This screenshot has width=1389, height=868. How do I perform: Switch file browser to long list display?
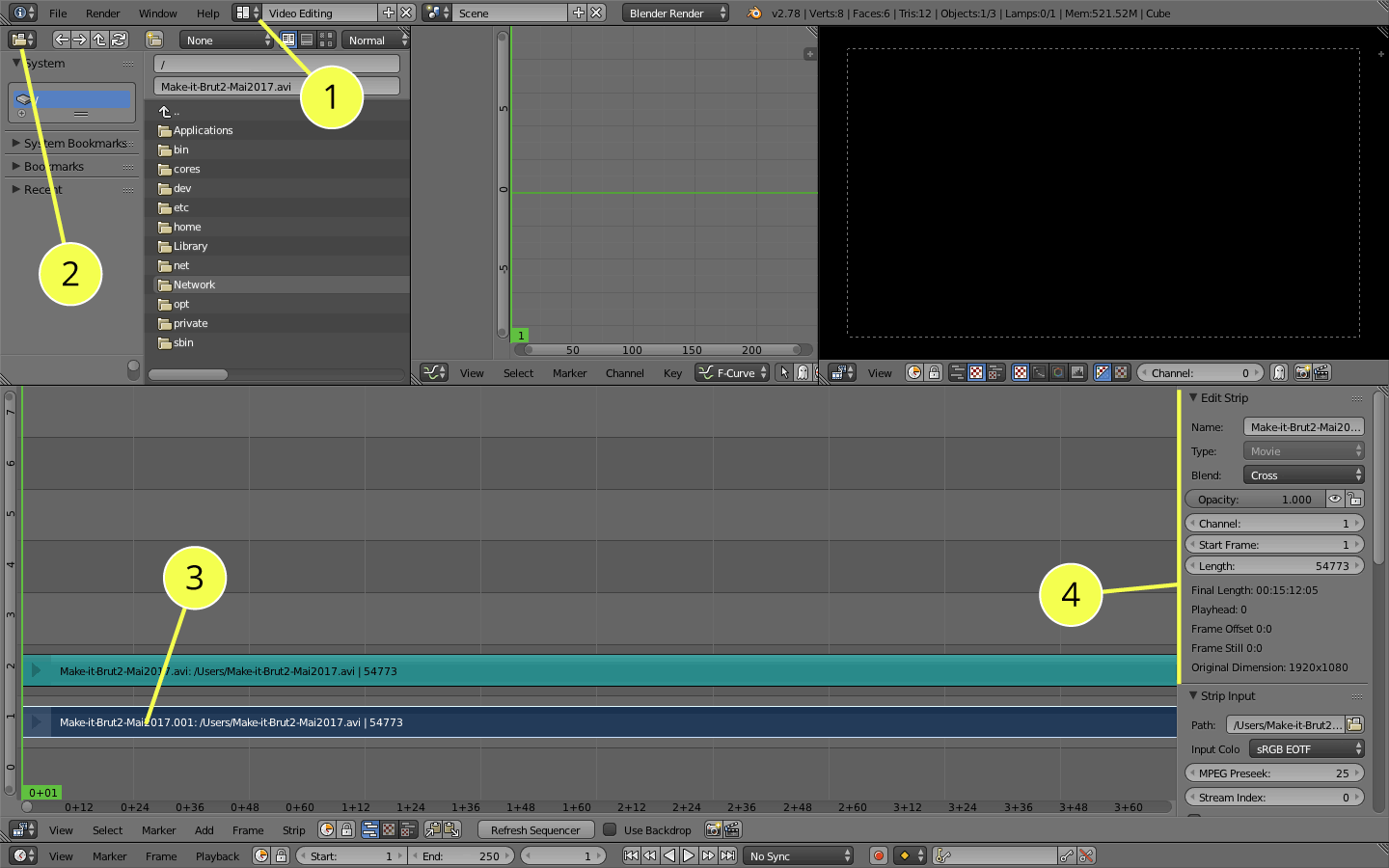307,40
